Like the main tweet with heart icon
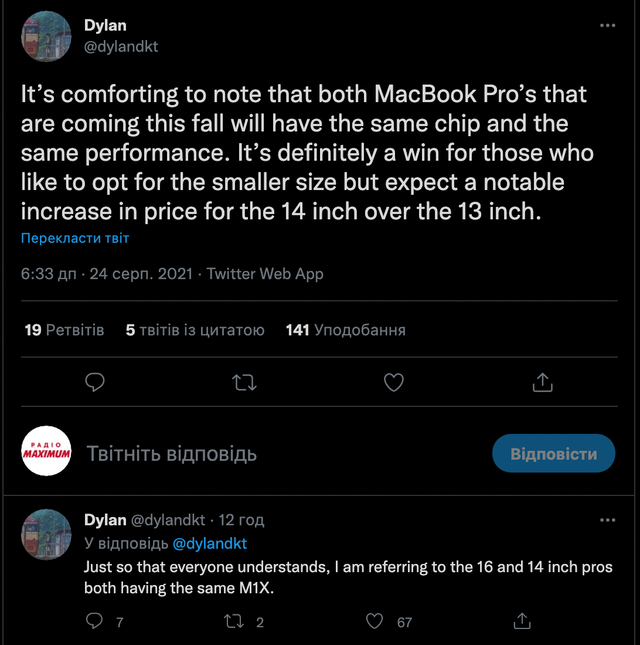 tap(394, 382)
